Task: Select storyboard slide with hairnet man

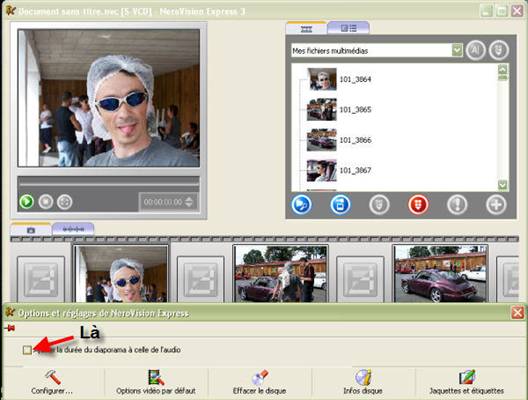Action: point(121,274)
